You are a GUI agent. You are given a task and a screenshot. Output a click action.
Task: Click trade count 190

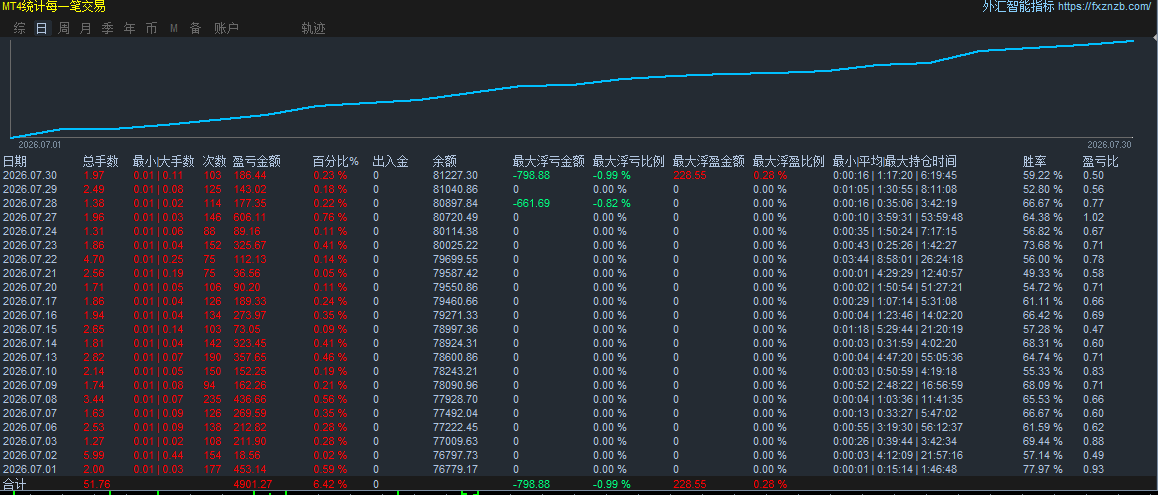[212, 357]
